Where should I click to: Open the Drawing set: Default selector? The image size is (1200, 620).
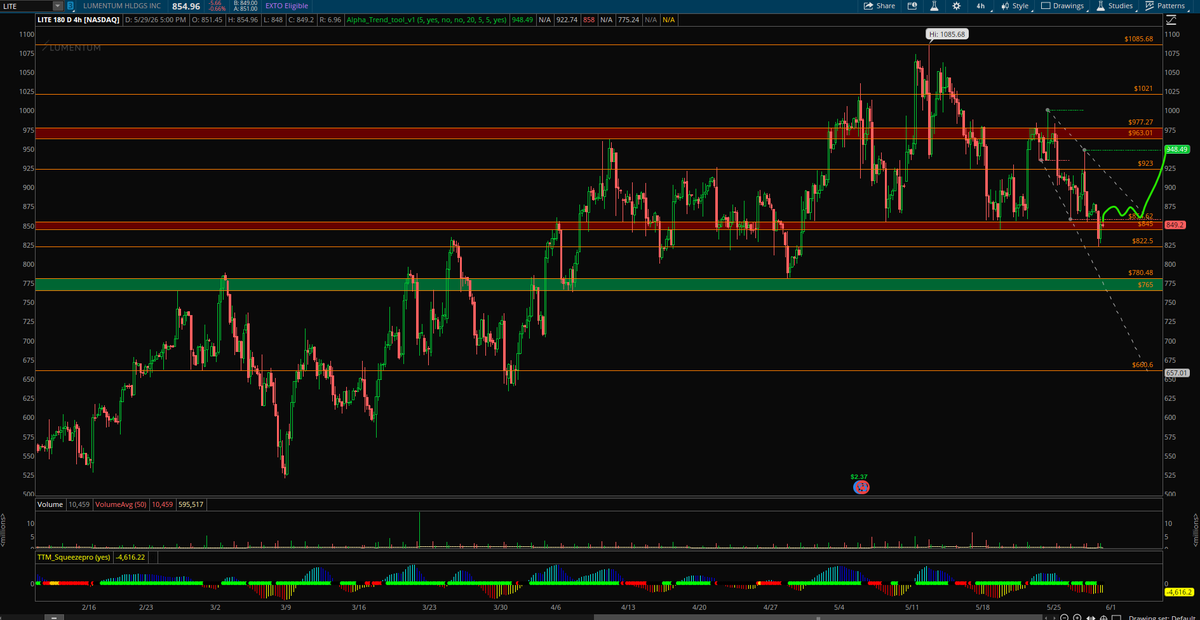(x=1162, y=617)
